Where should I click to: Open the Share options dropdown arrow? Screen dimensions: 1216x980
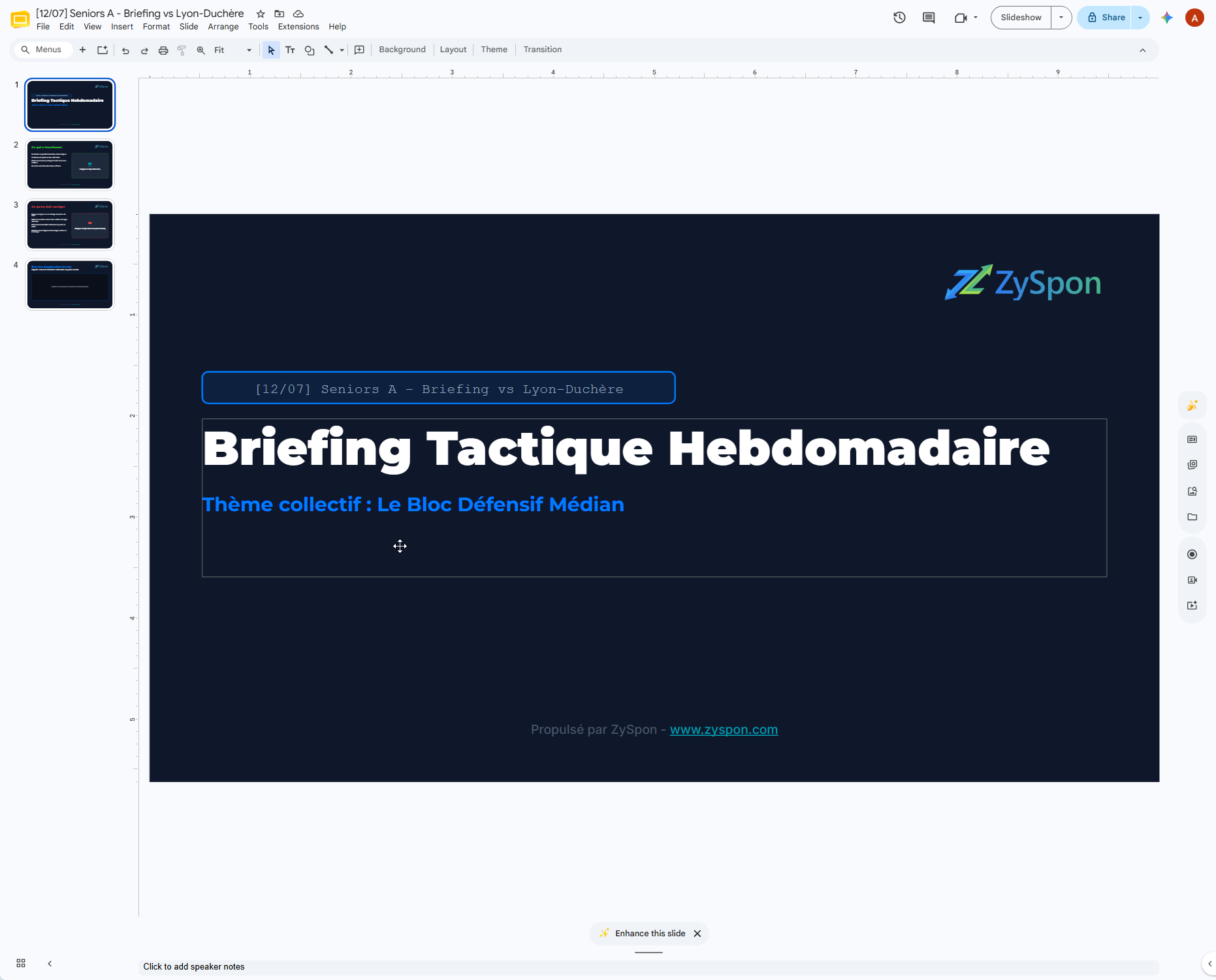coord(1140,18)
